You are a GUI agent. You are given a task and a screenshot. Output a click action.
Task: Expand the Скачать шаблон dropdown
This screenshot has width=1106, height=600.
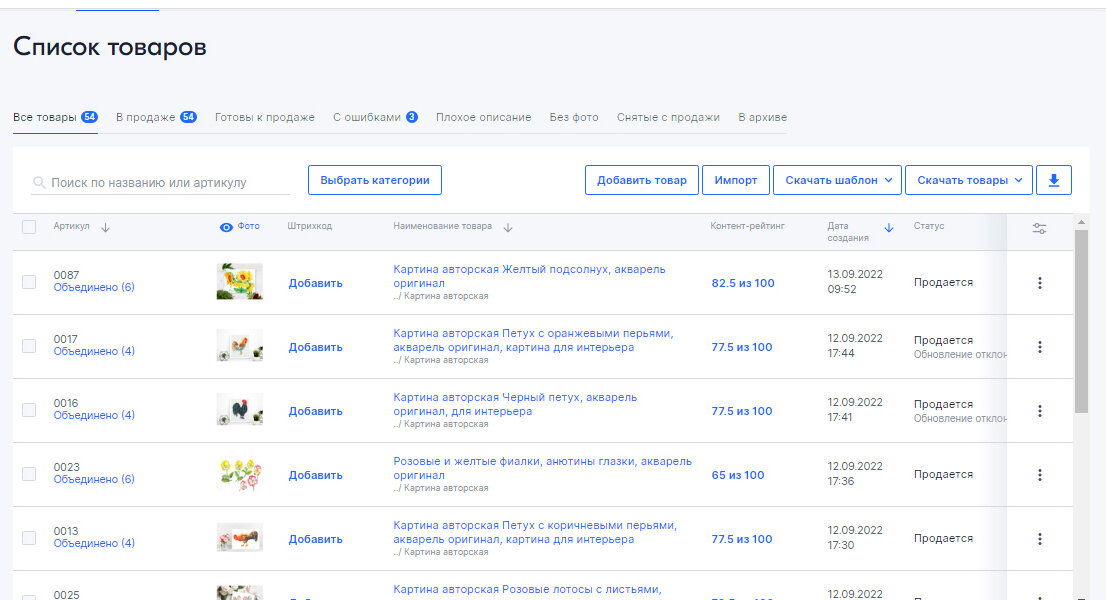coord(837,180)
